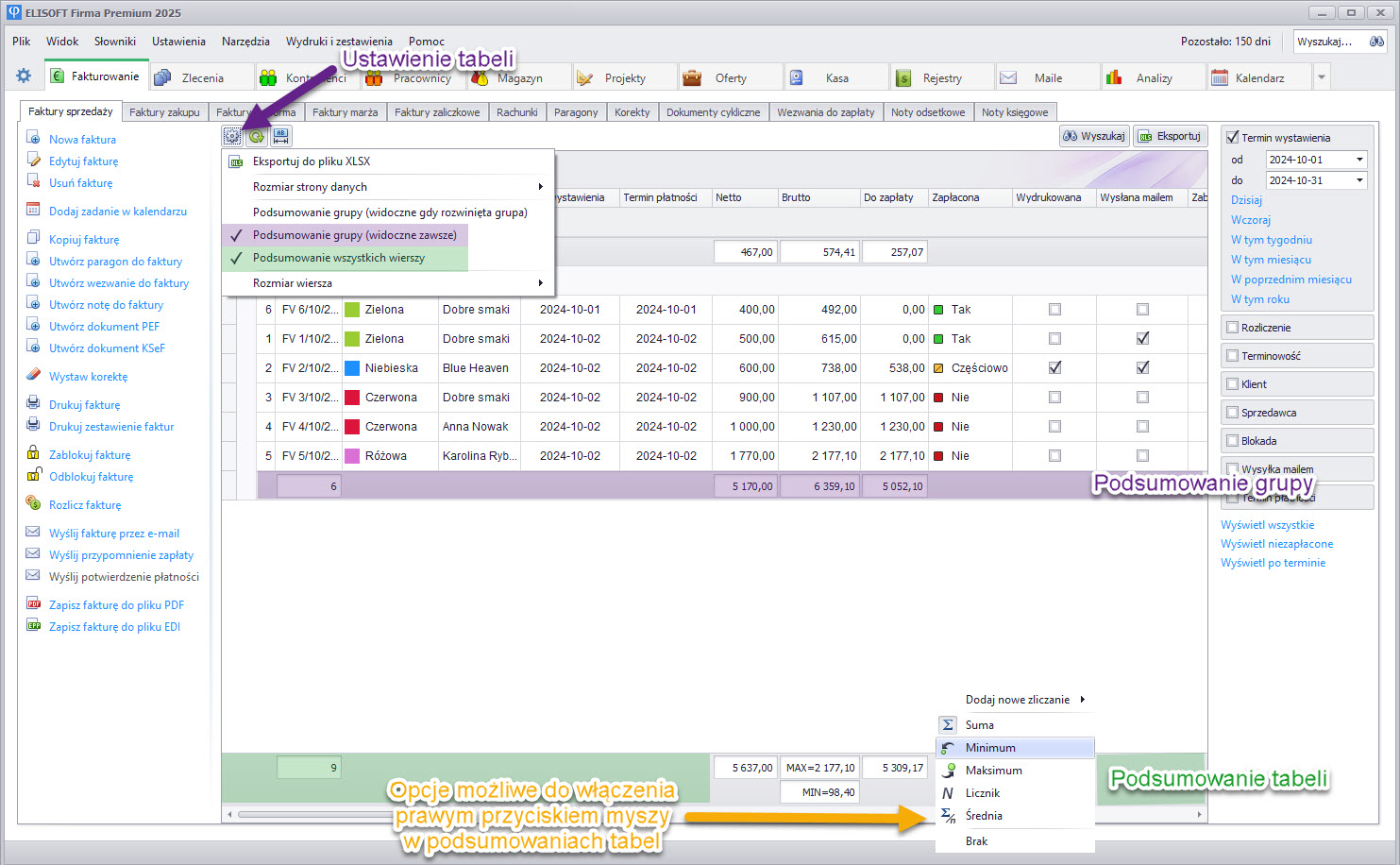Enable the Rozliczenie filter checkbox

[1232, 328]
